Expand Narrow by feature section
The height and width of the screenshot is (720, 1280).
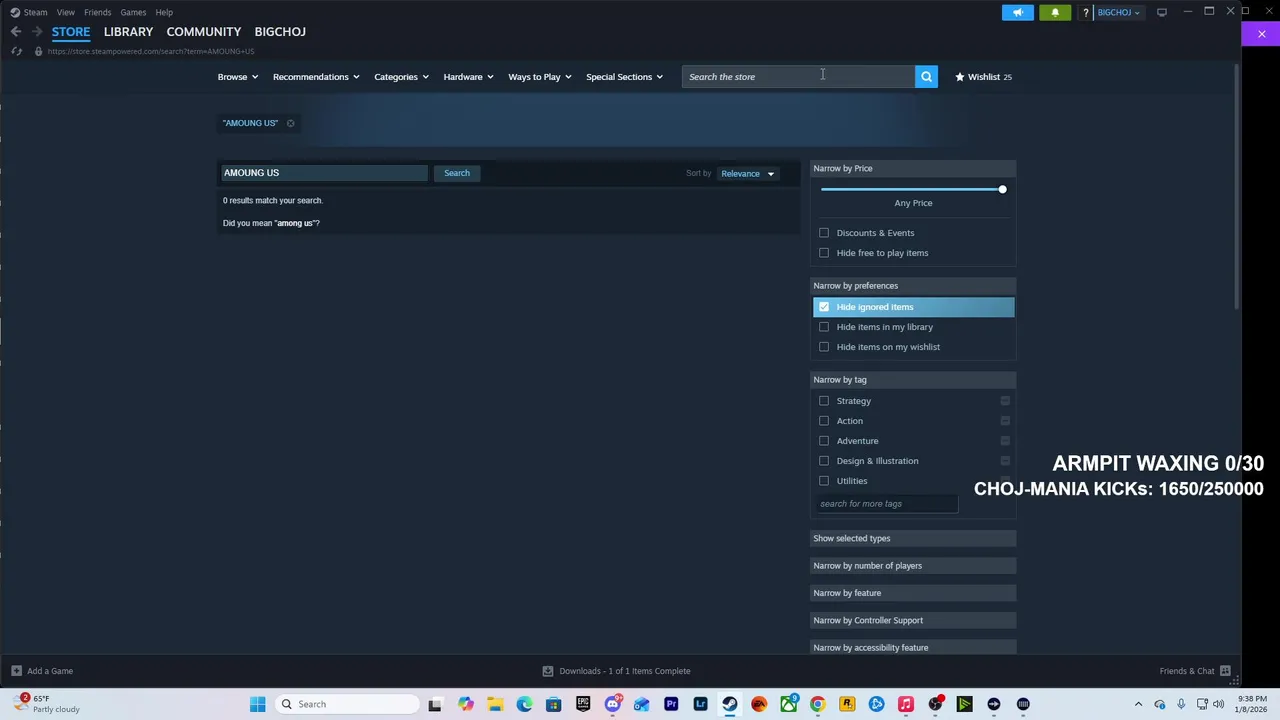(x=913, y=593)
